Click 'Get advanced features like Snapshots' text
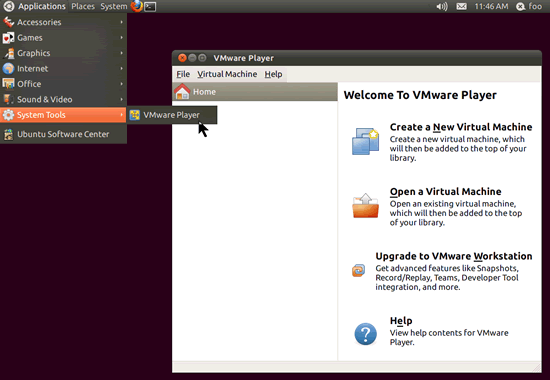The width and height of the screenshot is (550, 380). (447, 268)
